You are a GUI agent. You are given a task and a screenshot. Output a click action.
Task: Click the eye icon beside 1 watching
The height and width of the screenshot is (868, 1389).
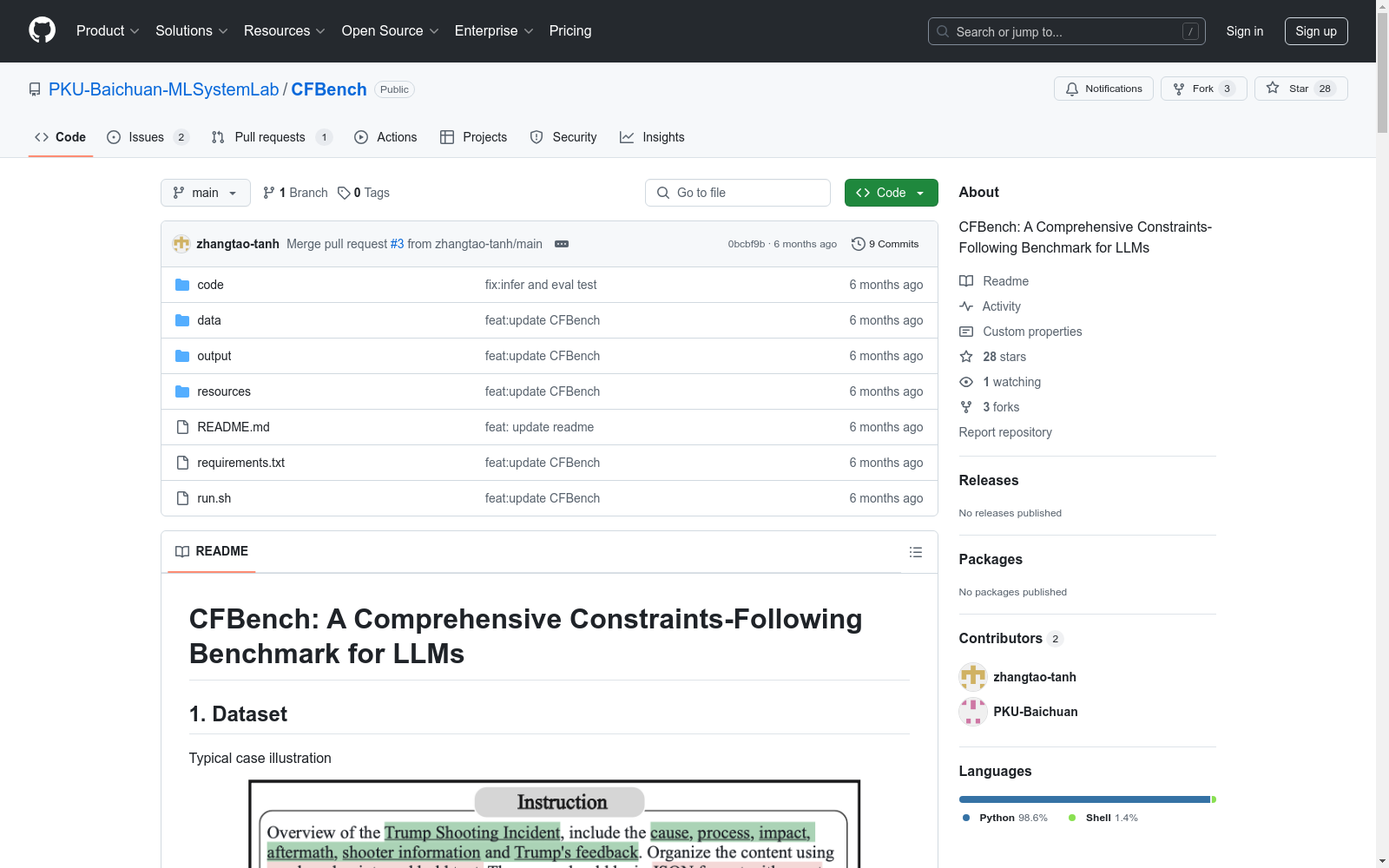[966, 382]
